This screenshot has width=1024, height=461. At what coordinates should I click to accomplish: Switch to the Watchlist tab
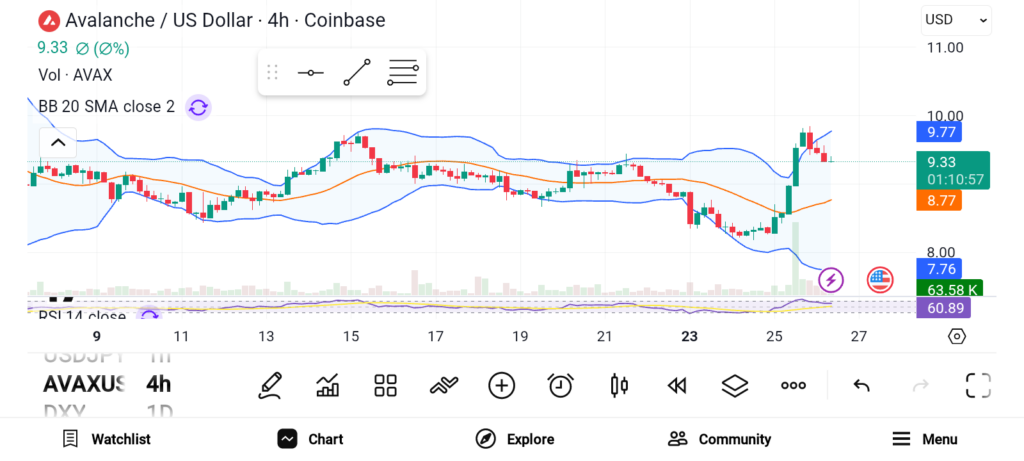click(106, 439)
